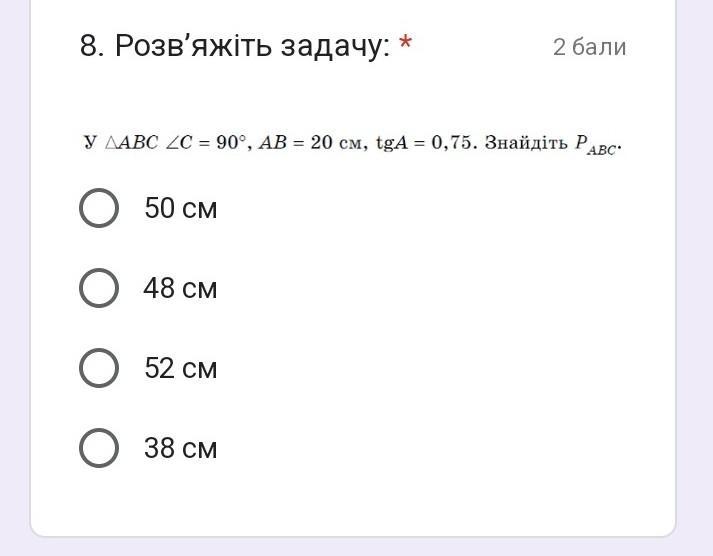Click the "38 см" answer label text
The height and width of the screenshot is (556, 713).
tap(181, 448)
